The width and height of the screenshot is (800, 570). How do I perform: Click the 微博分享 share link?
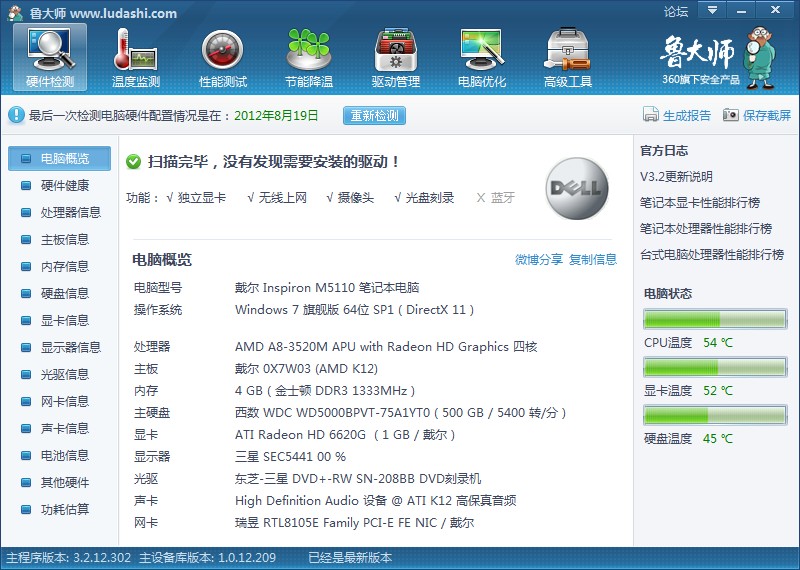tap(539, 260)
